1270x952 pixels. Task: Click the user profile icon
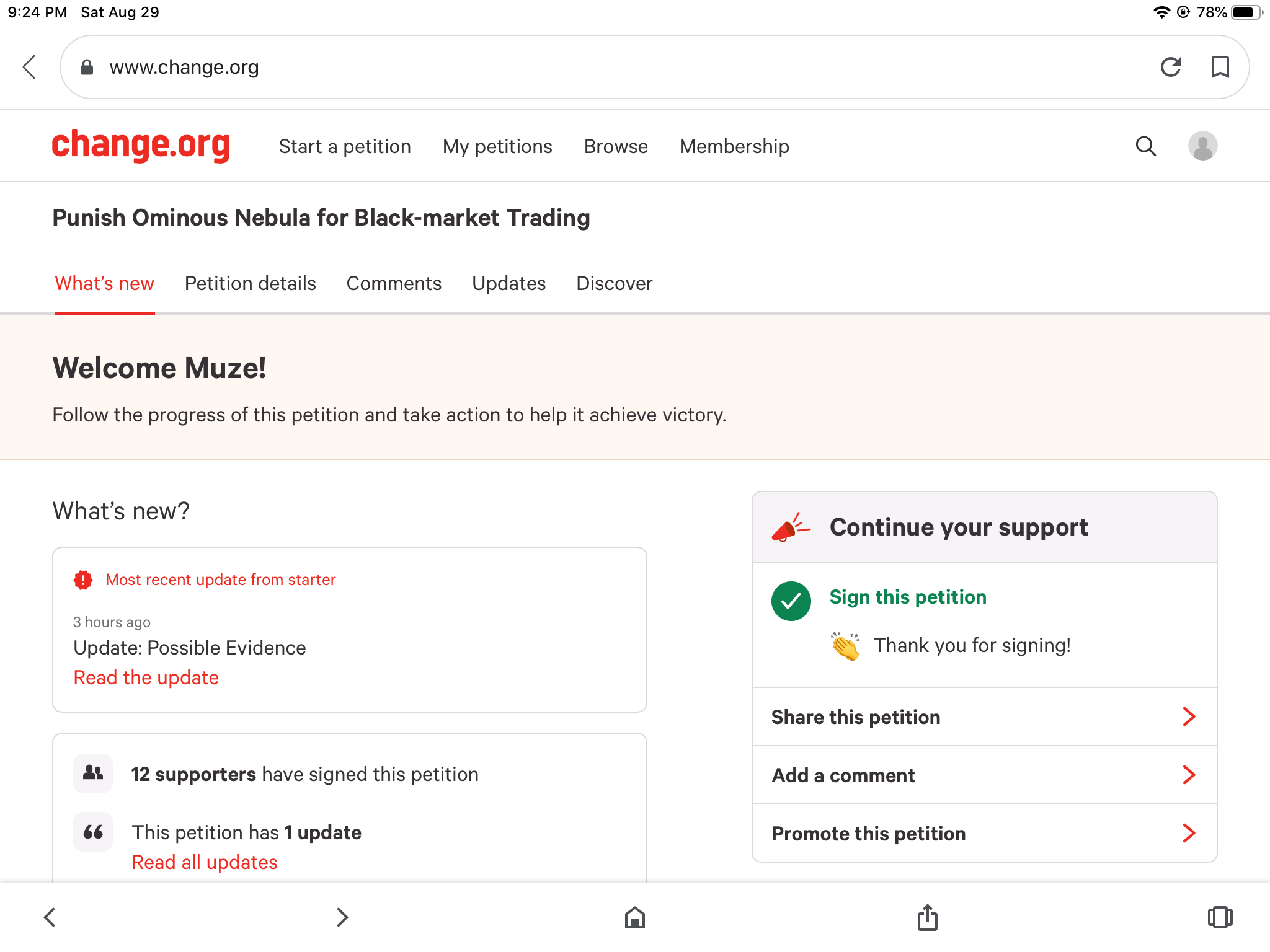(1201, 146)
